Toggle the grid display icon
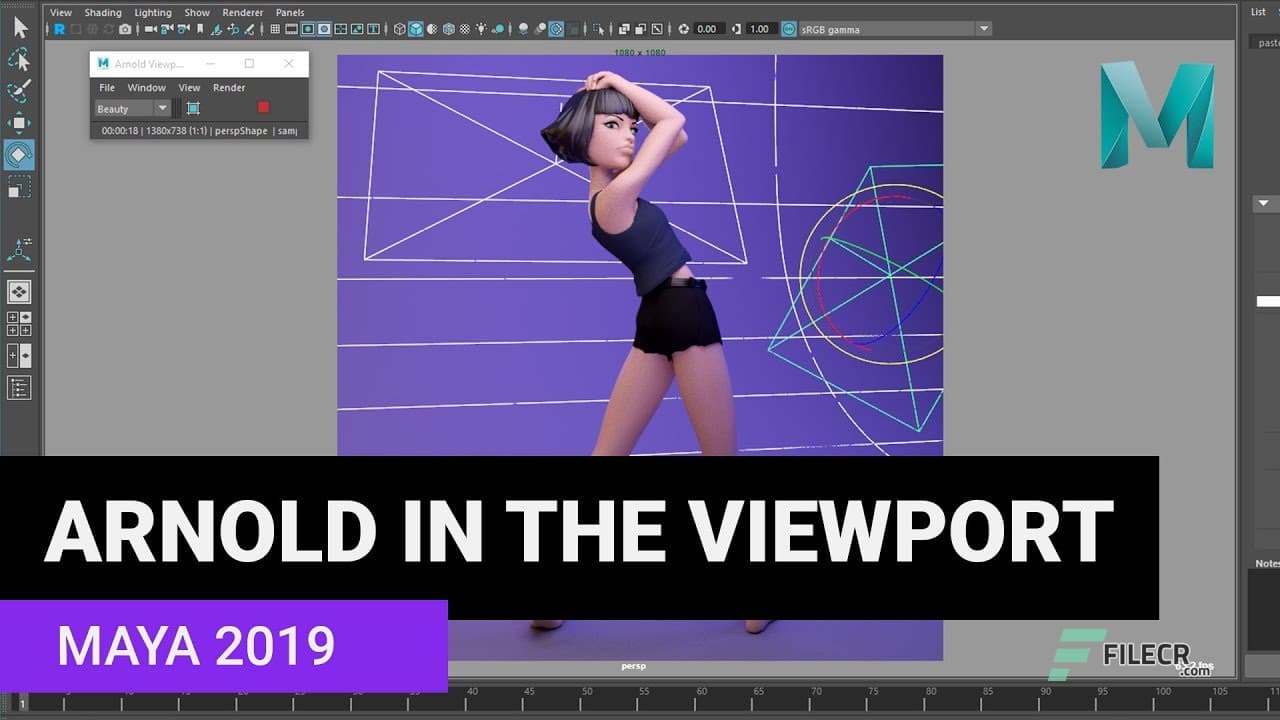The image size is (1280, 720). (x=275, y=28)
